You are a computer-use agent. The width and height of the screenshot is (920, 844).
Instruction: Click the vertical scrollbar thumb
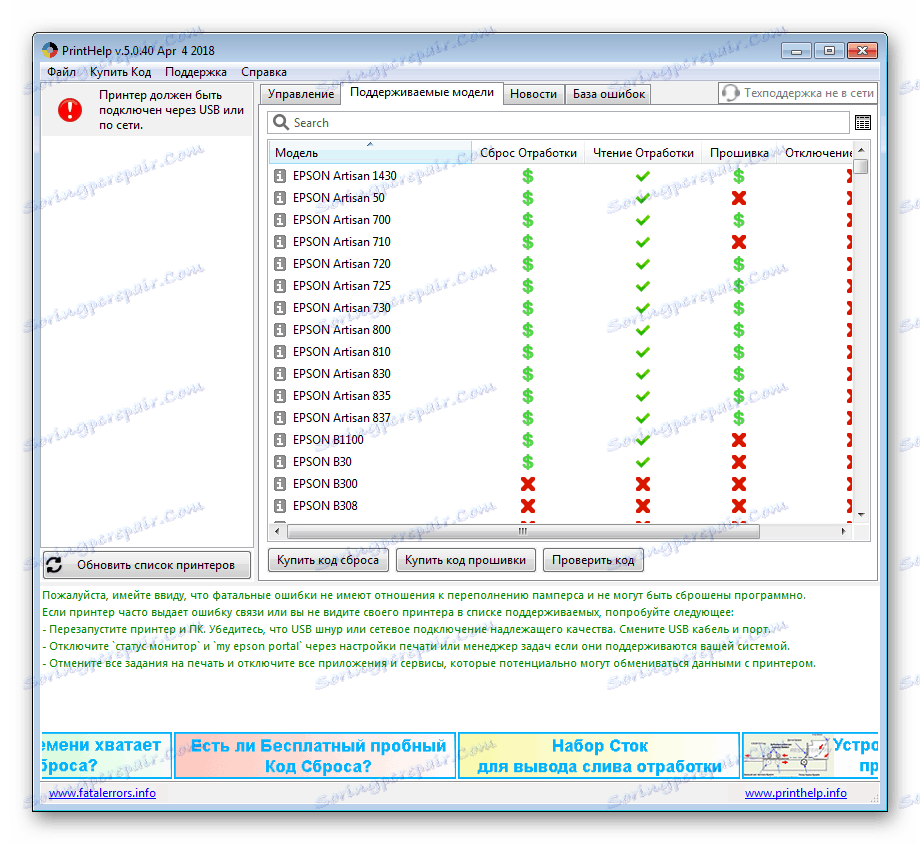(861, 167)
